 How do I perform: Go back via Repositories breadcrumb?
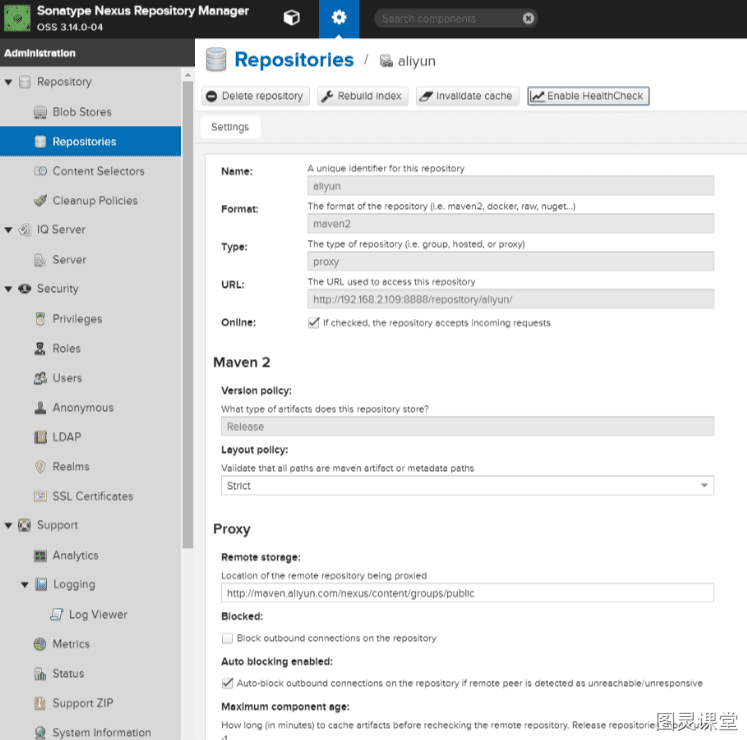coord(294,60)
